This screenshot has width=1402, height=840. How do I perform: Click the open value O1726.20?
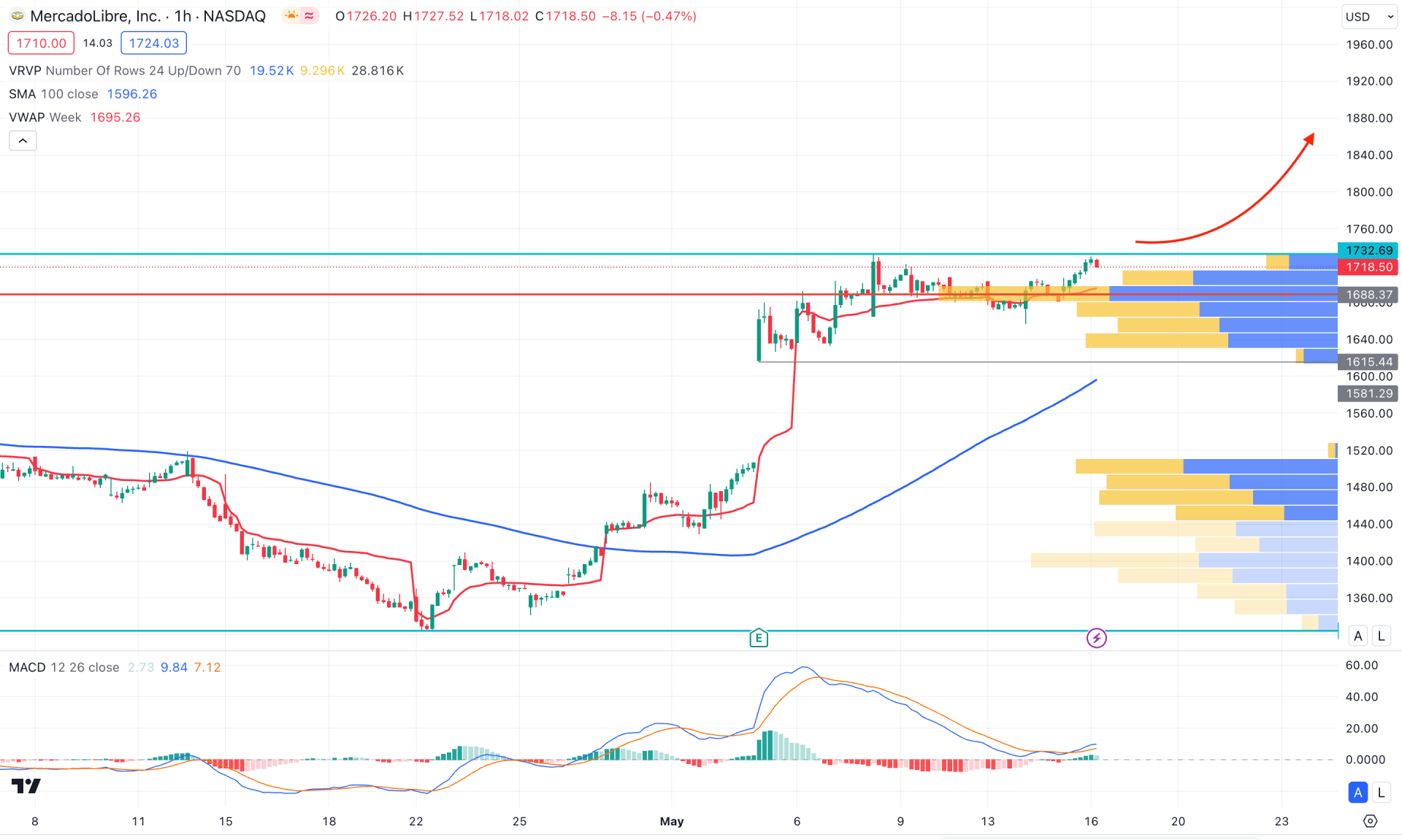coord(367,16)
